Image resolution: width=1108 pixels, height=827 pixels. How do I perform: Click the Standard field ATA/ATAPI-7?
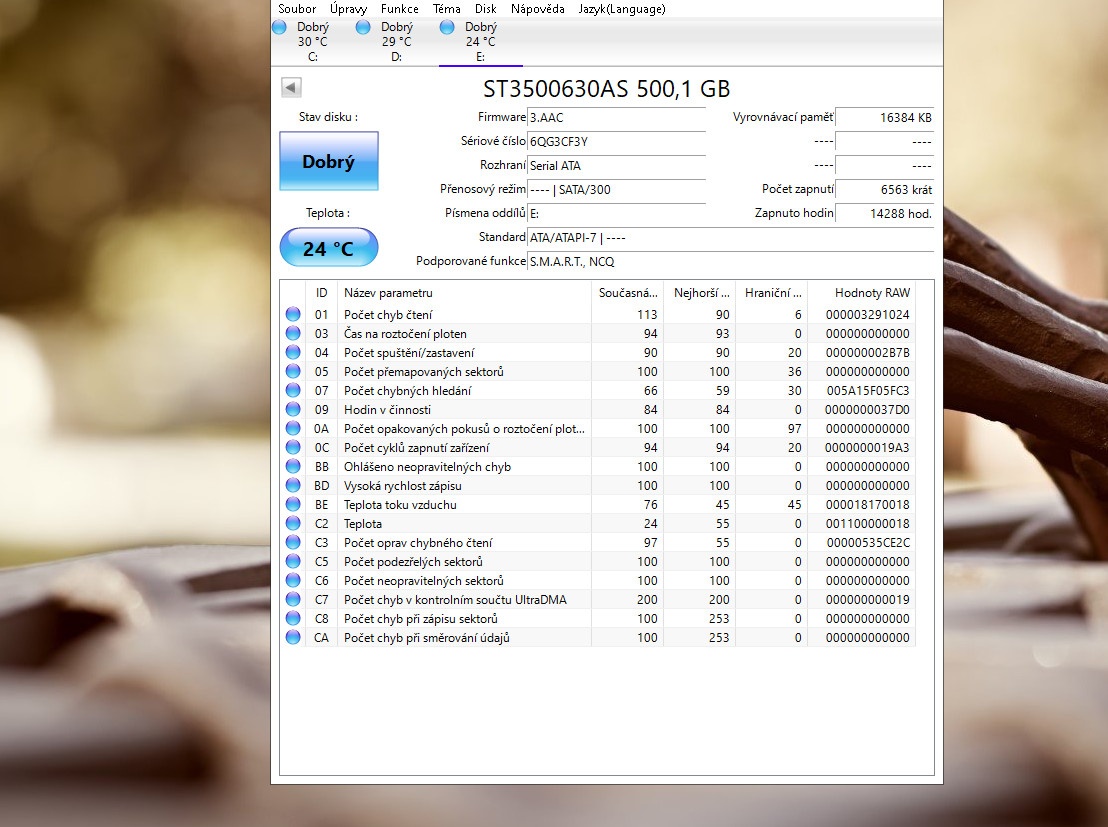[731, 237]
